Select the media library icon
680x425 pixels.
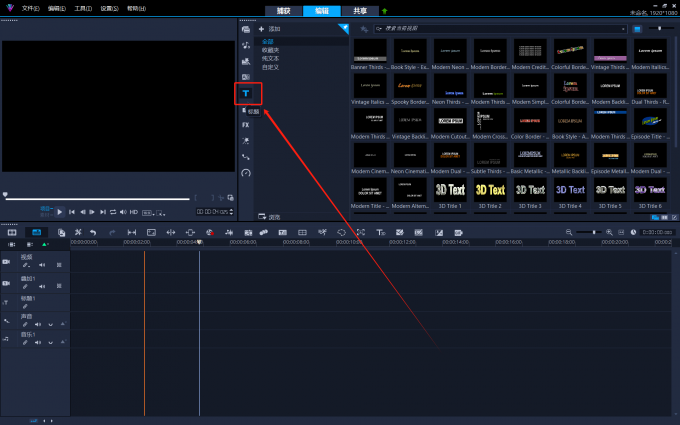[245, 29]
